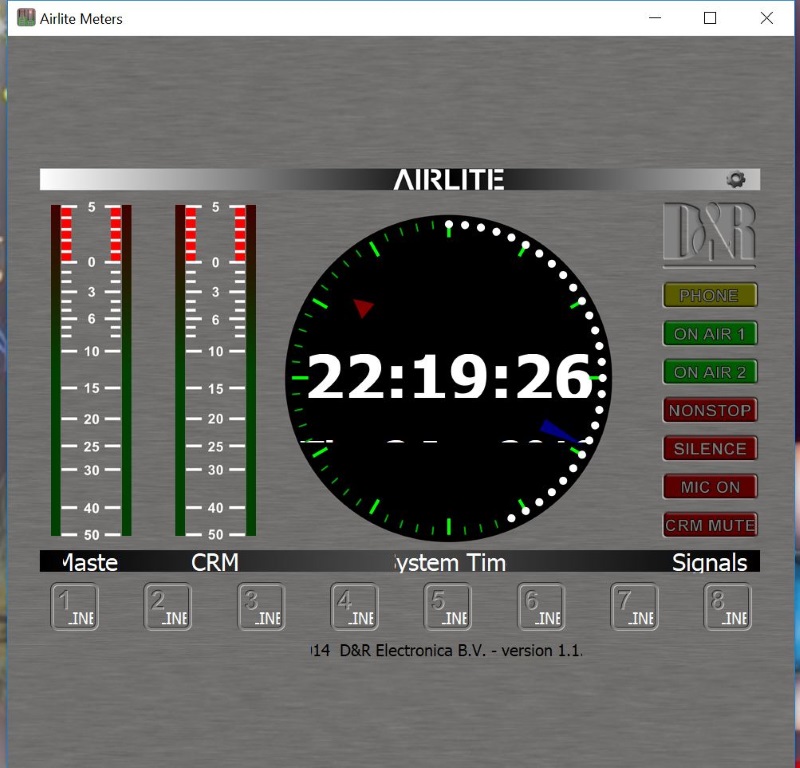Click the D&R logo
This screenshot has width=800, height=768.
[709, 235]
